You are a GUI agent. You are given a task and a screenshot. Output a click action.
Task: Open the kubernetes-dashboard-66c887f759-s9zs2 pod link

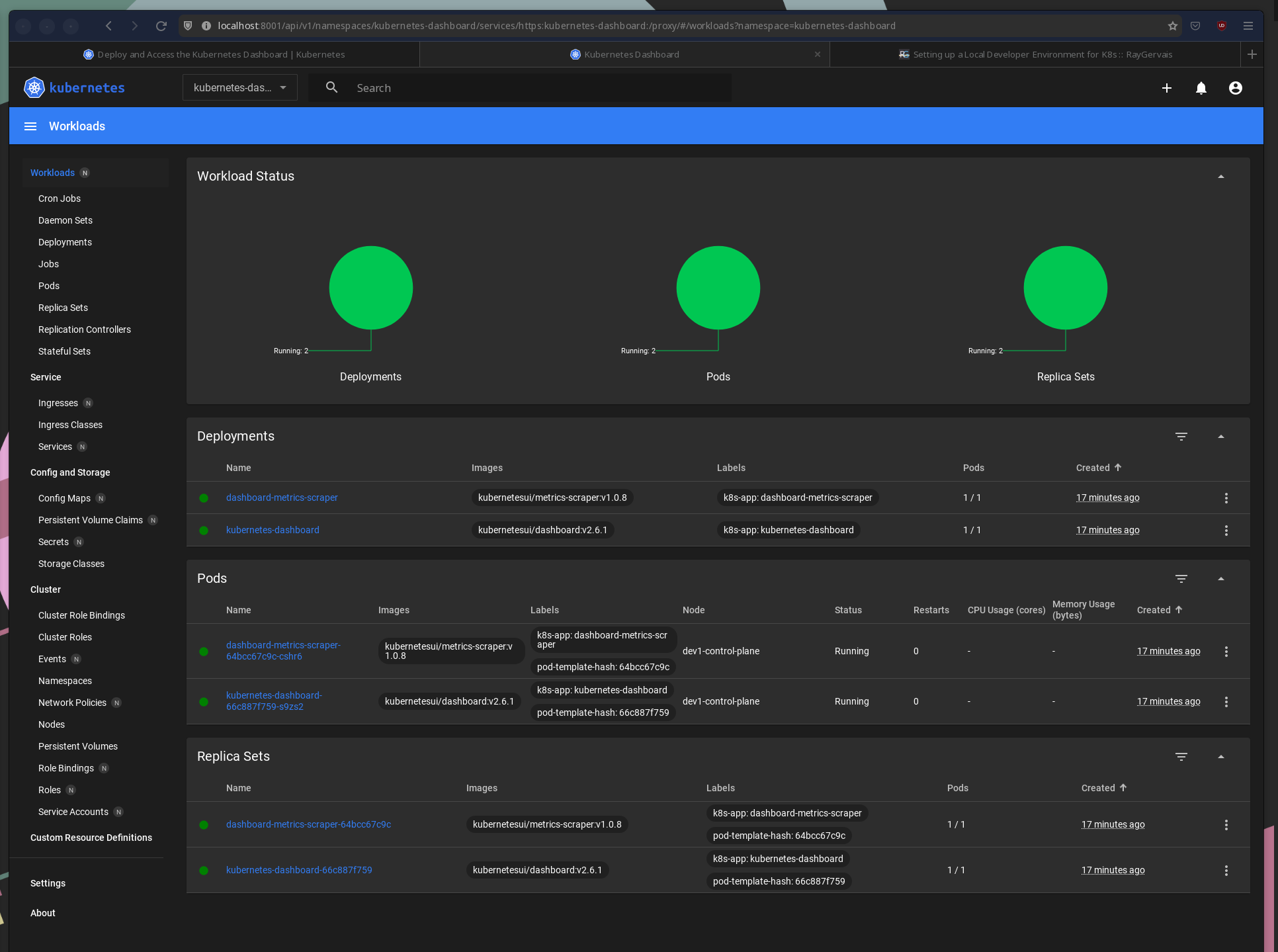coord(274,701)
